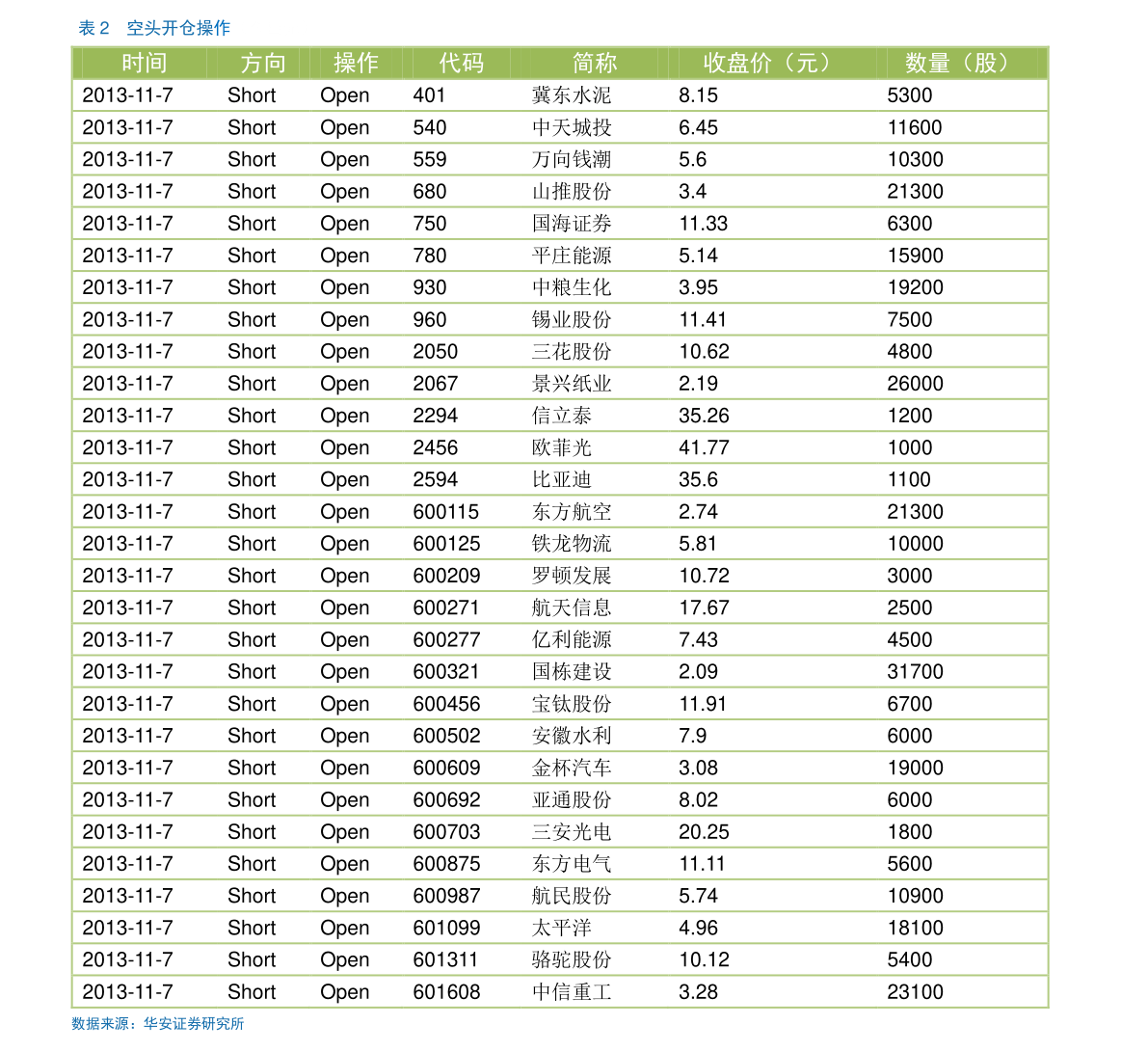
Task: Click quantity 31700
Action: tap(915, 672)
